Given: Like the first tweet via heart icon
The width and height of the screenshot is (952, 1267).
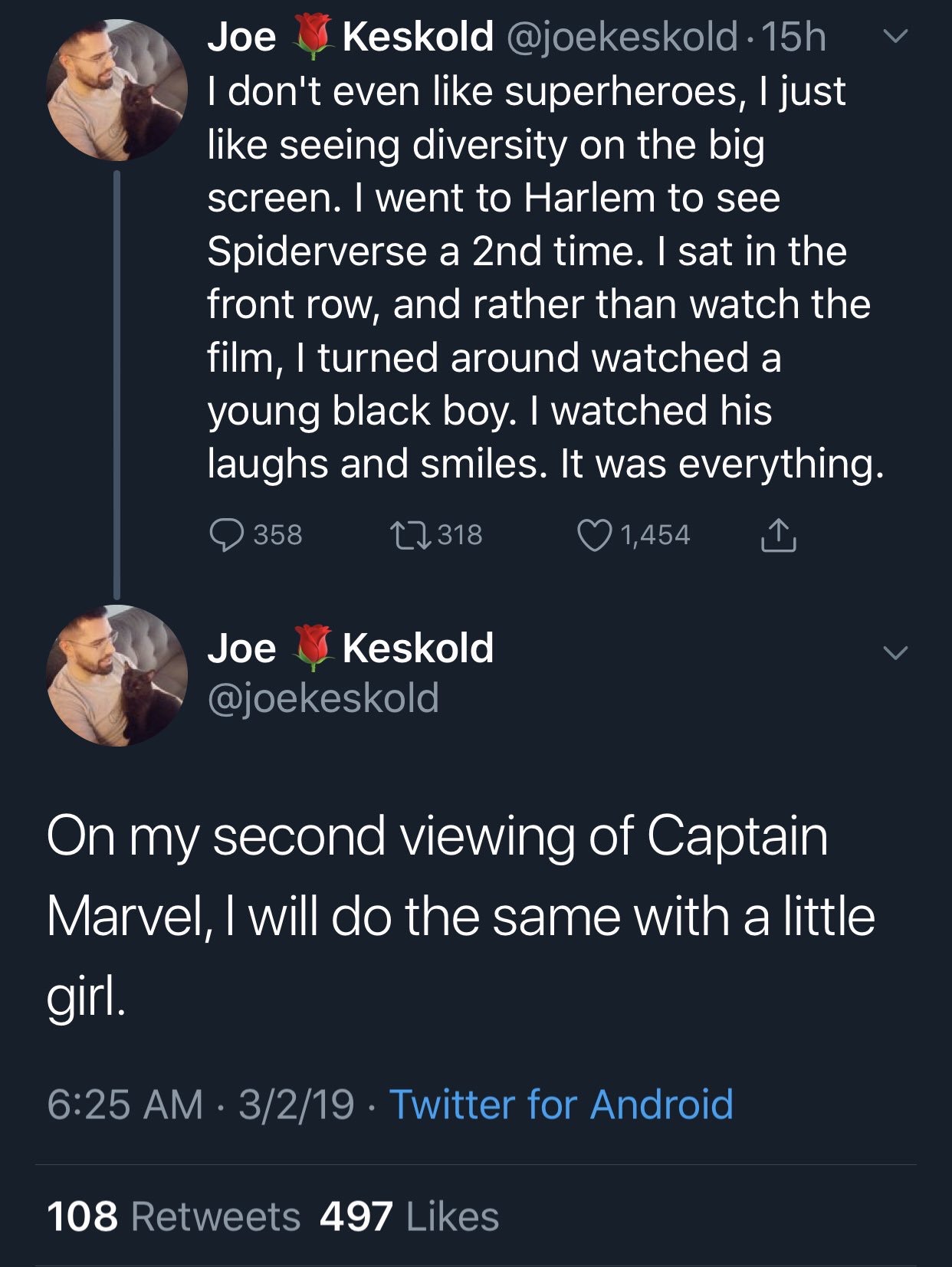Looking at the screenshot, I should (x=593, y=535).
